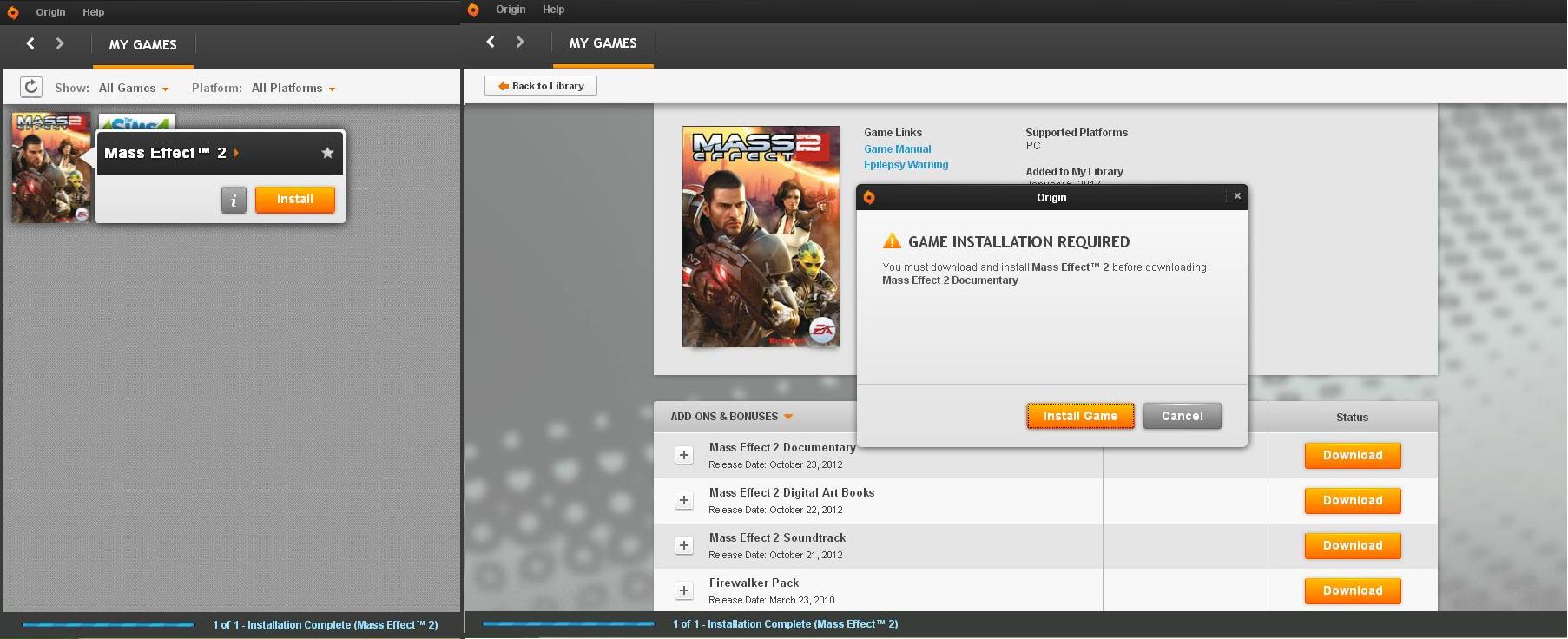Screen dimensions: 1568x639
Task: Click Install Game in the dialog
Action: coord(1080,416)
